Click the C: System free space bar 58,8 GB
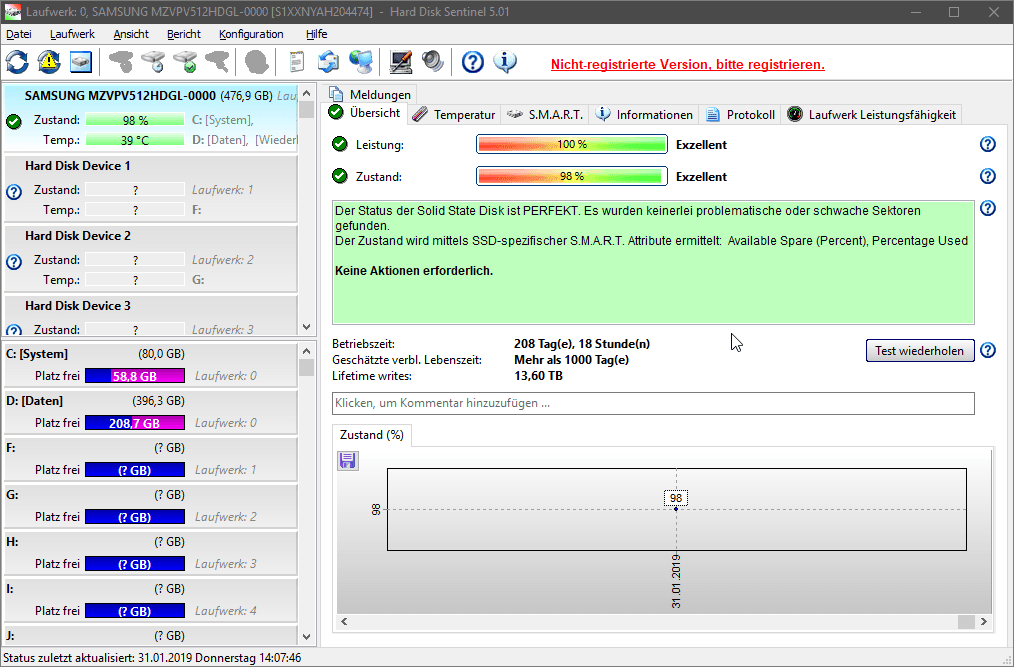 click(x=135, y=376)
